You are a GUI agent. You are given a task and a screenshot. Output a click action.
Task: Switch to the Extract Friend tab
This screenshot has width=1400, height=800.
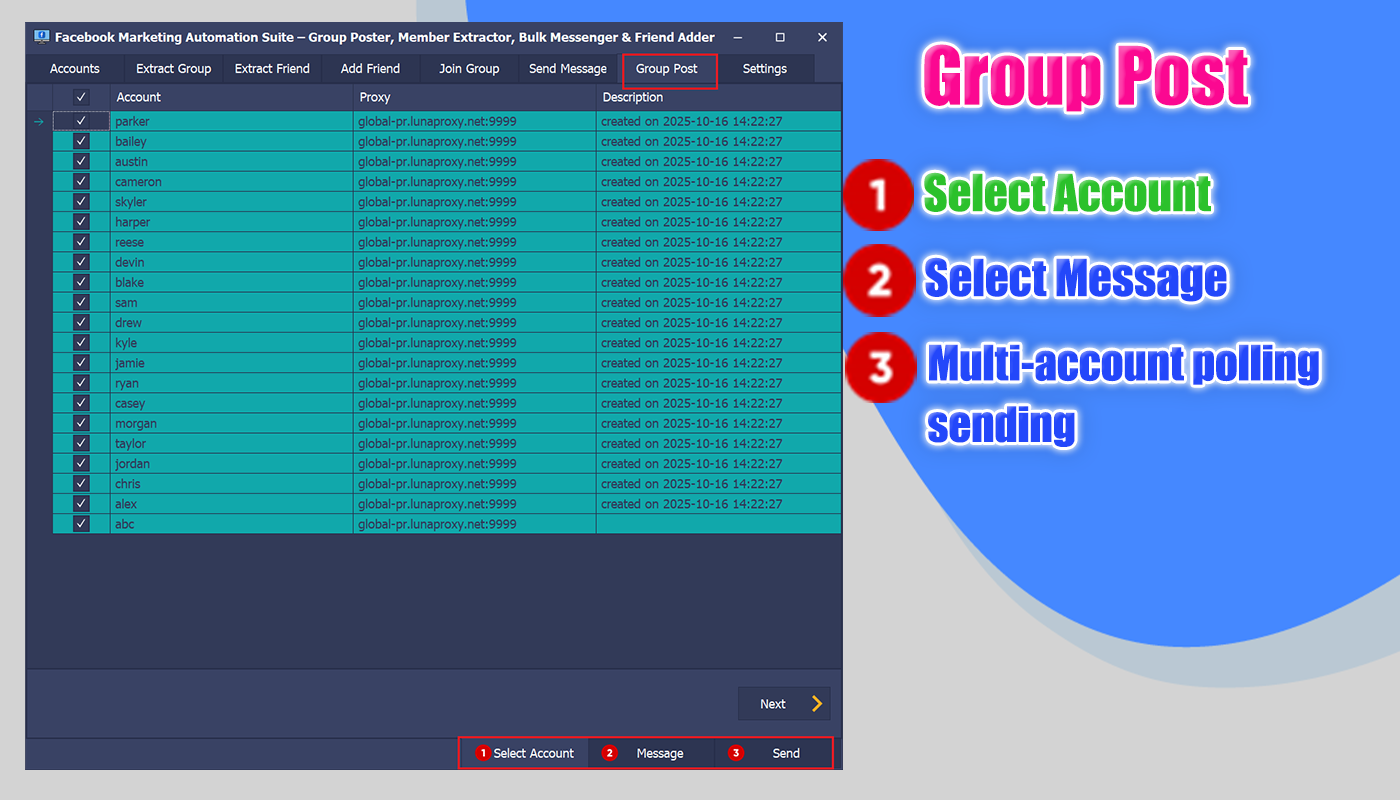(272, 69)
